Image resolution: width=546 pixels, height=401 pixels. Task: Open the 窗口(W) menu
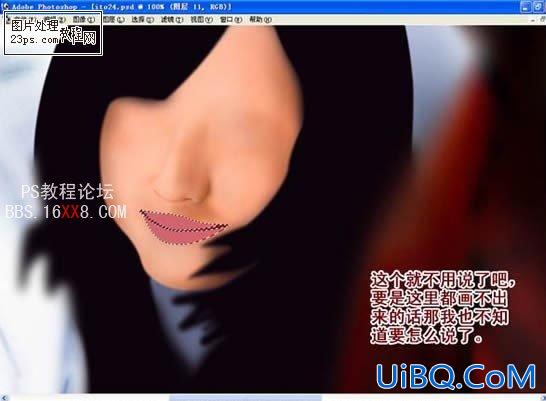click(x=231, y=19)
